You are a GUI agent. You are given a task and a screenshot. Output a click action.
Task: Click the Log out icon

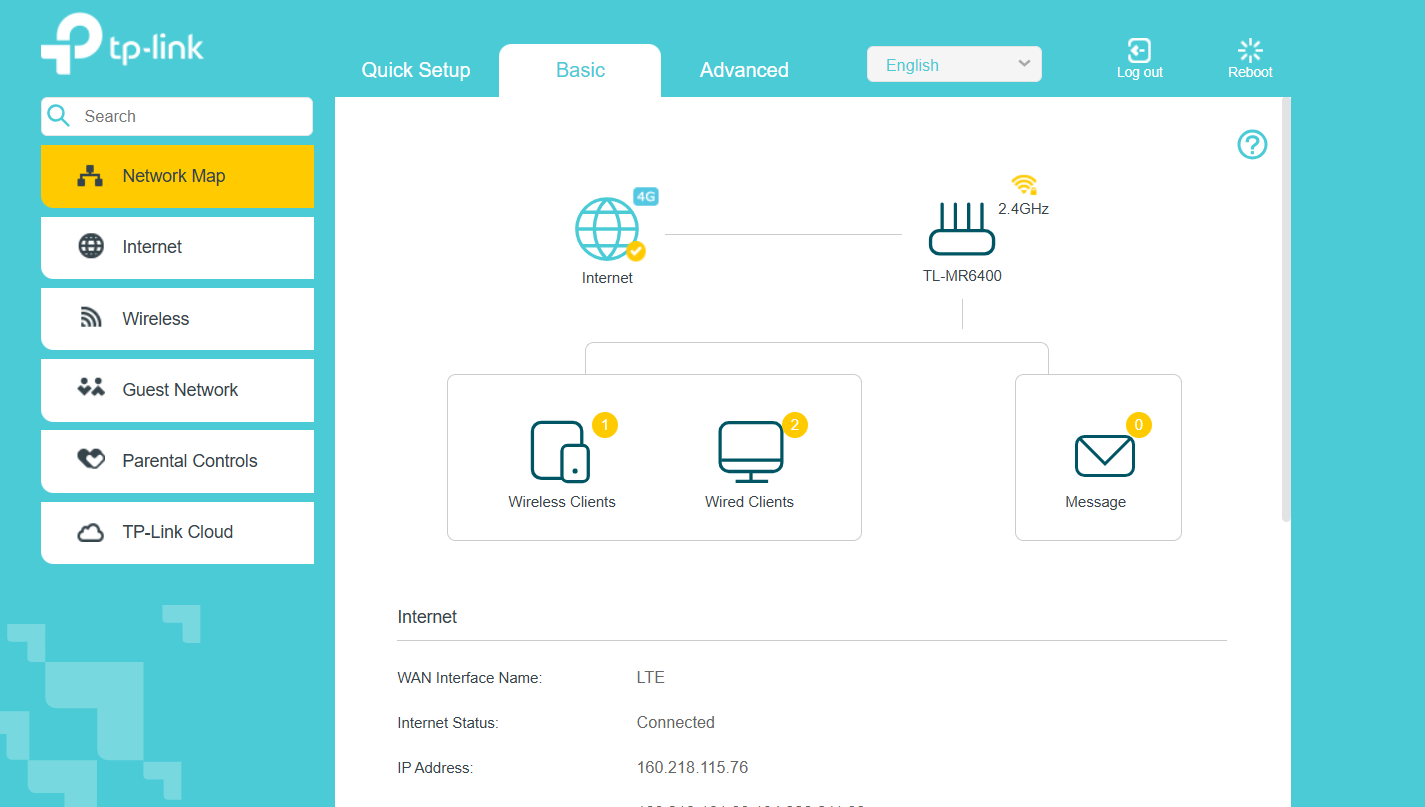pos(1139,51)
